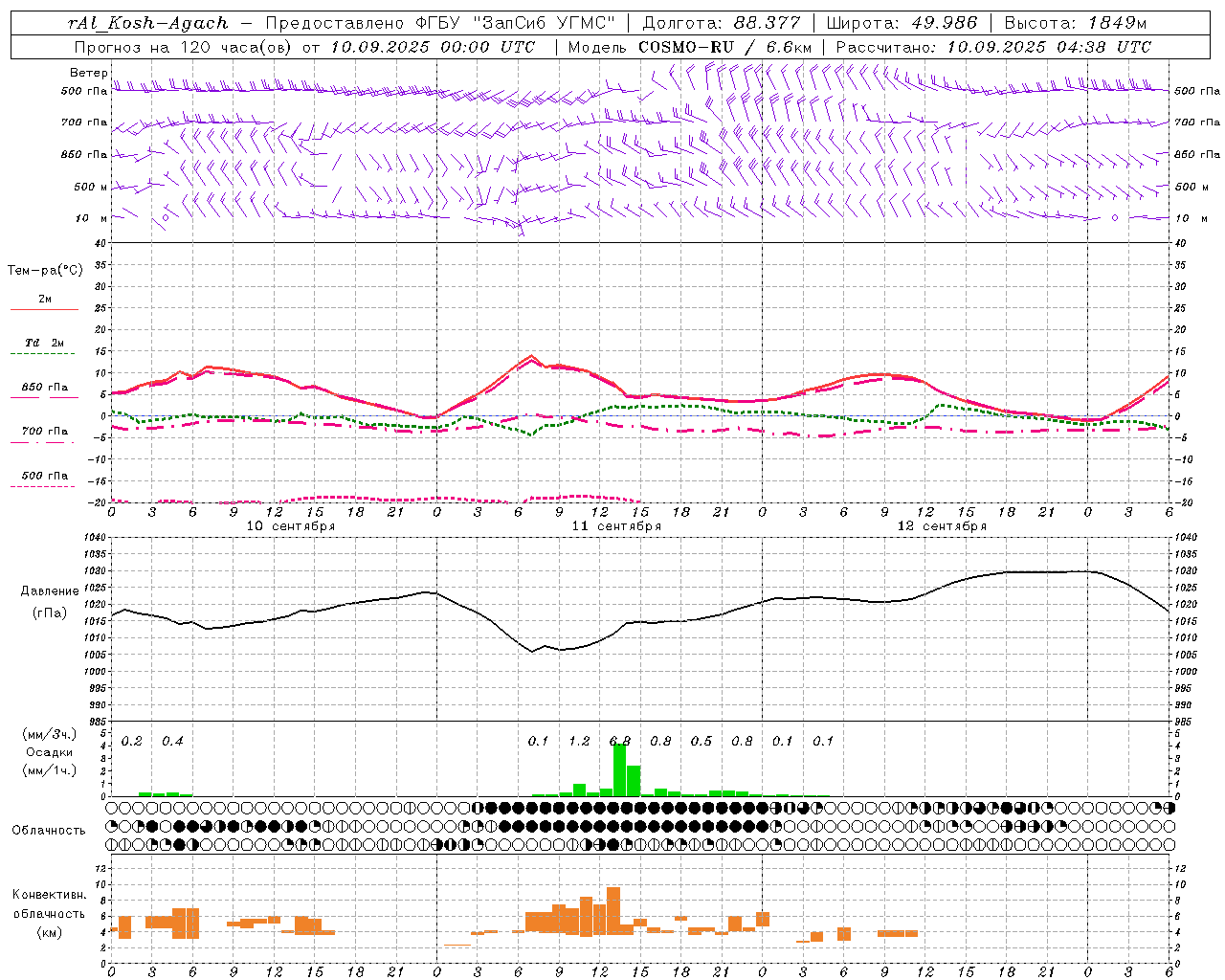Click the 0.4 precipitation total value
The width and height of the screenshot is (1225, 980).
[172, 742]
